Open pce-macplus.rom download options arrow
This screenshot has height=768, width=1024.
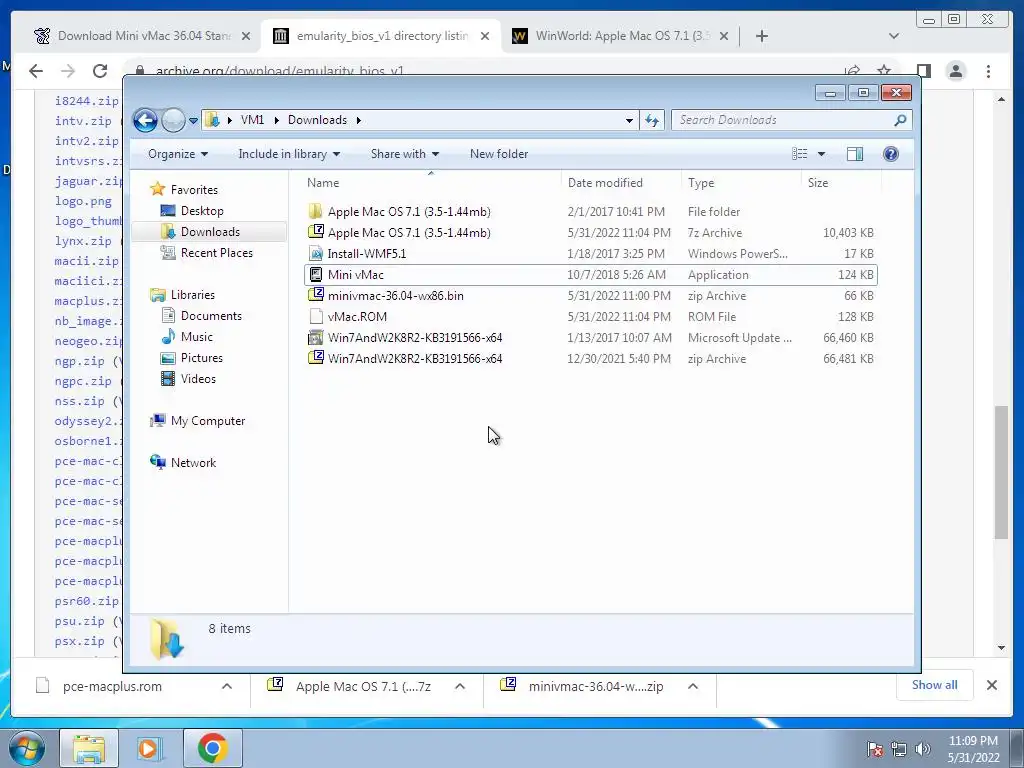227,686
